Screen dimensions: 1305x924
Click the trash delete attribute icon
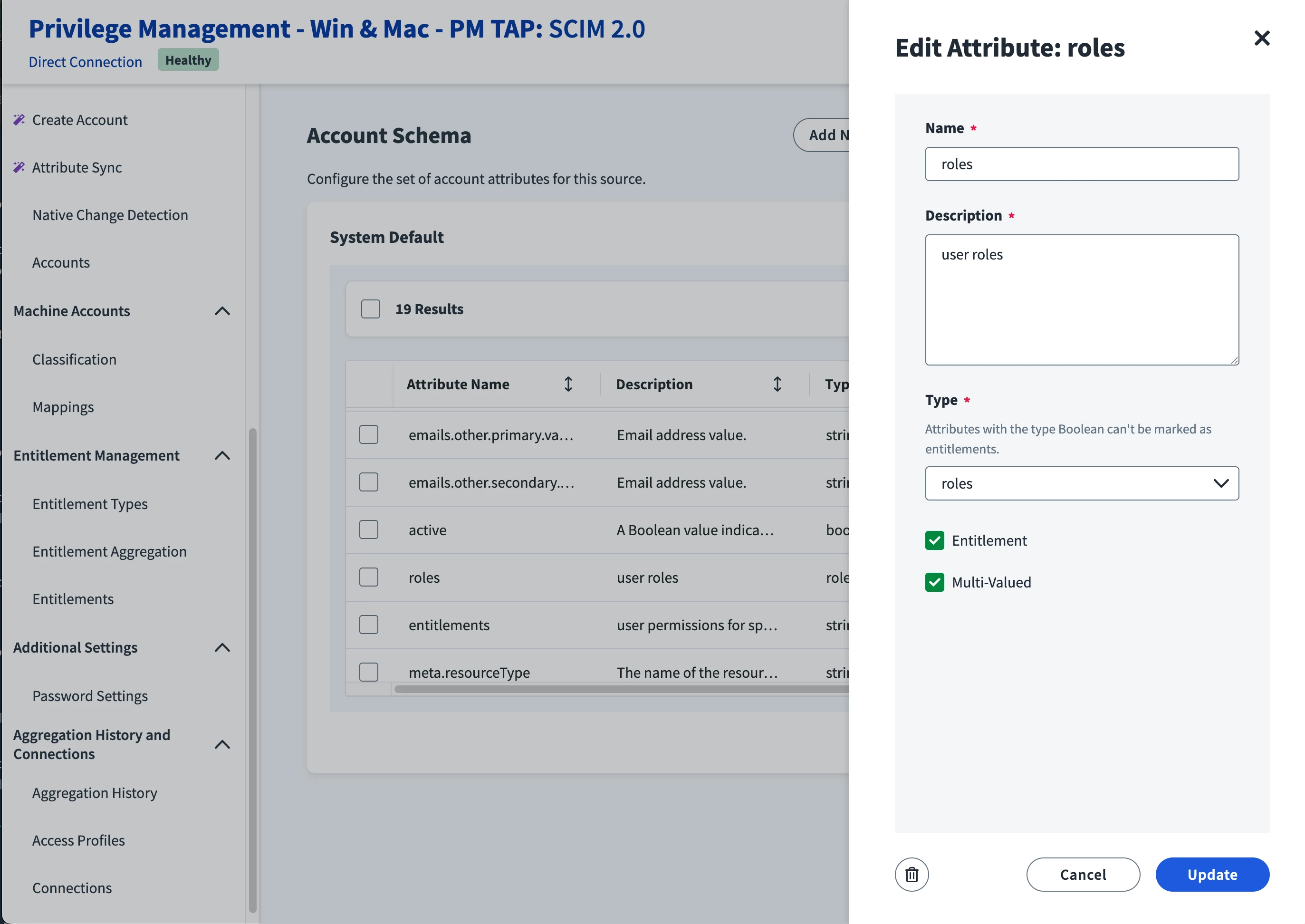(x=912, y=874)
